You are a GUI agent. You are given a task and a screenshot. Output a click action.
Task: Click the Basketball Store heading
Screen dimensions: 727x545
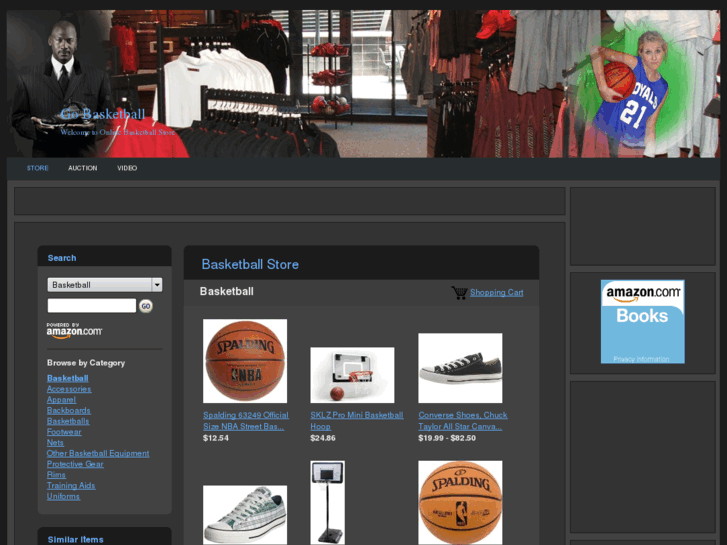coord(250,264)
